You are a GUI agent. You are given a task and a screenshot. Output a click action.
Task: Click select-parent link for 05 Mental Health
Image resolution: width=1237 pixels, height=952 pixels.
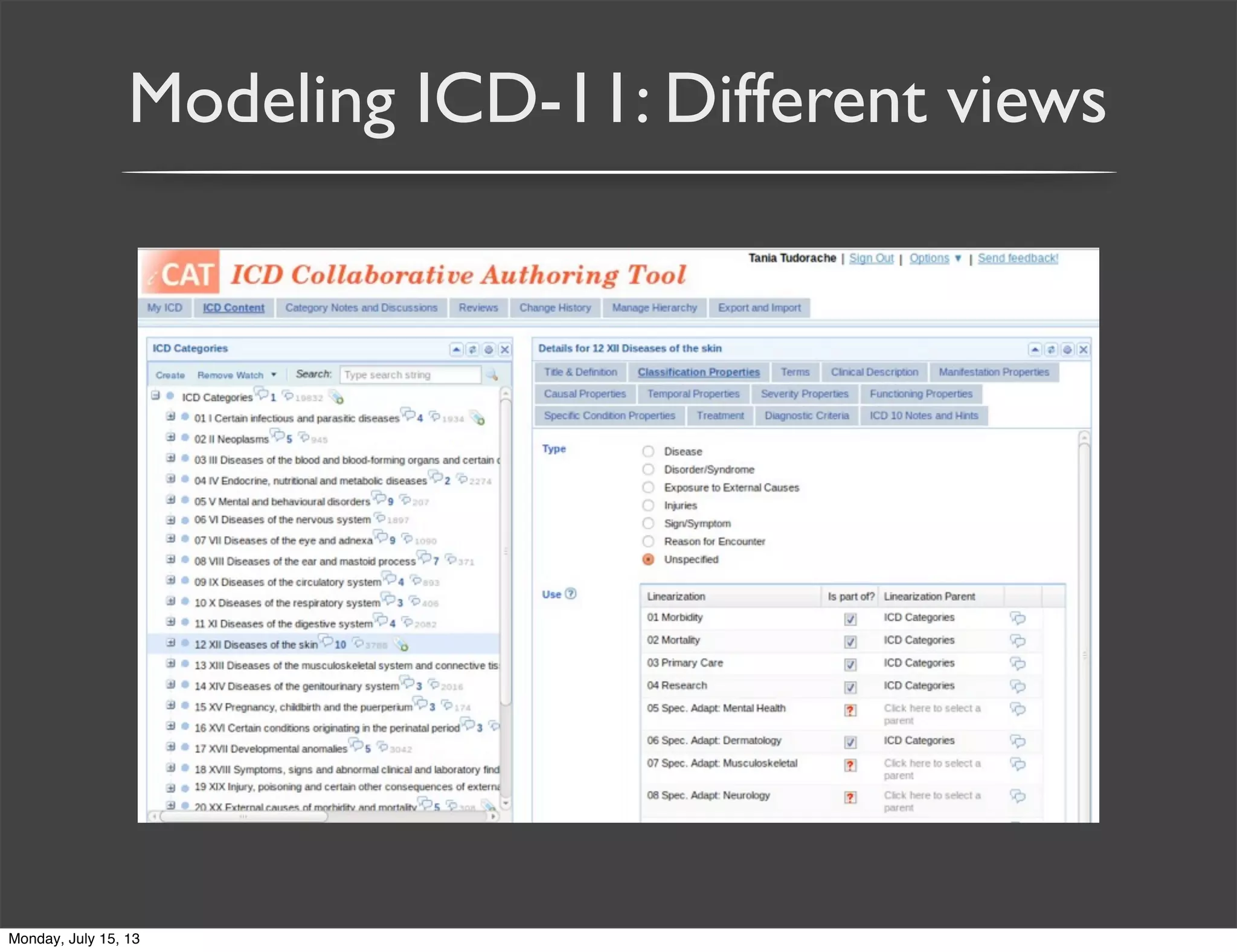click(x=932, y=714)
